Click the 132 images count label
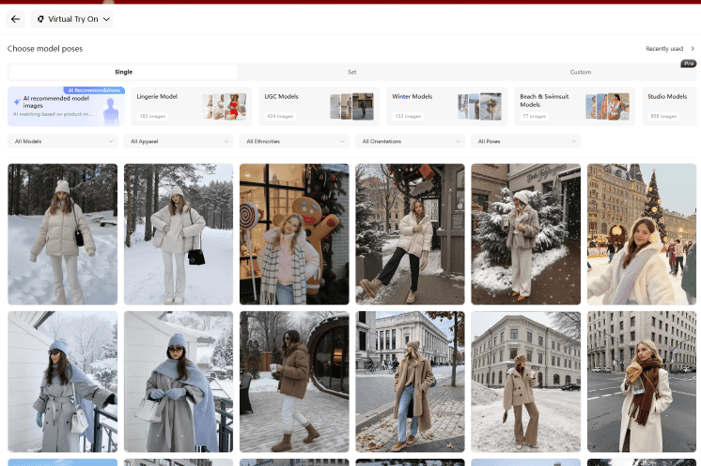 pos(408,116)
